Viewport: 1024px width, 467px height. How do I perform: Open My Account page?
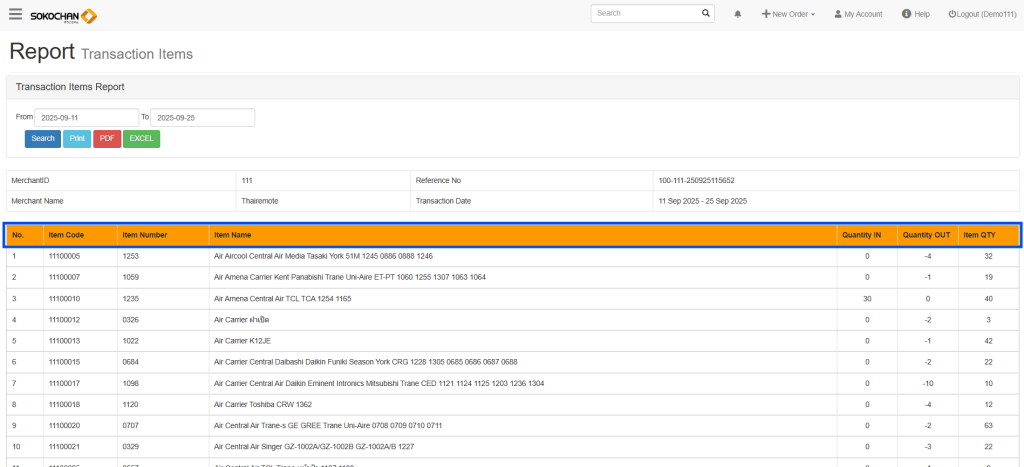click(x=858, y=15)
